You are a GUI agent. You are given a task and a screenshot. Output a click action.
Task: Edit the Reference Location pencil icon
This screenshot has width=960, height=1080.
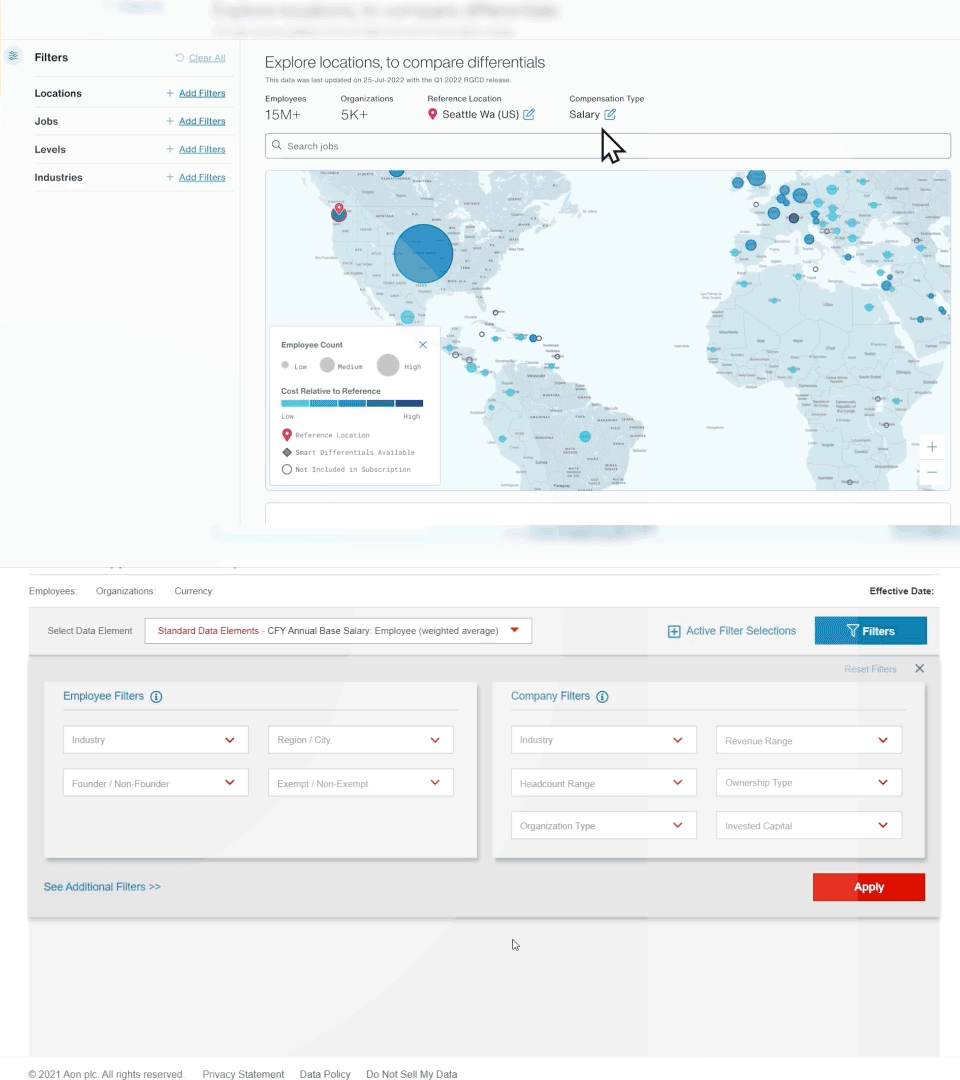coord(529,115)
